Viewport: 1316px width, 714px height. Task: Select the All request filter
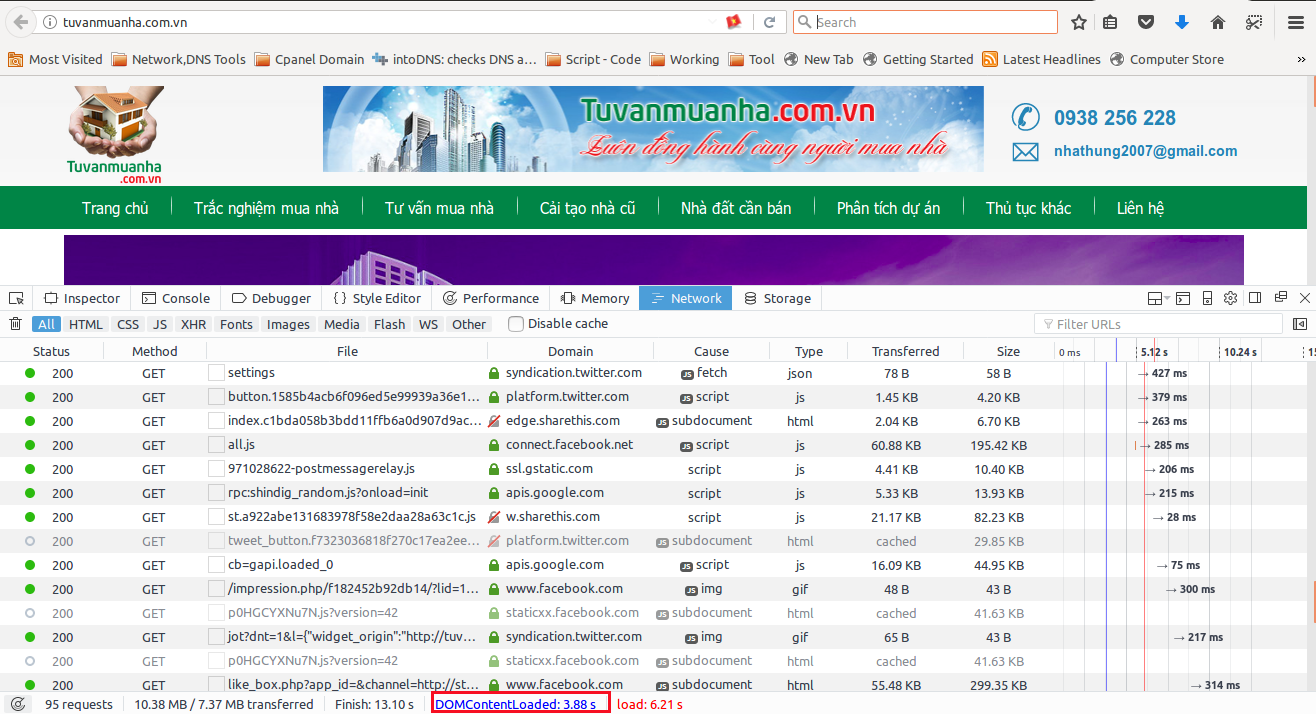[x=46, y=324]
